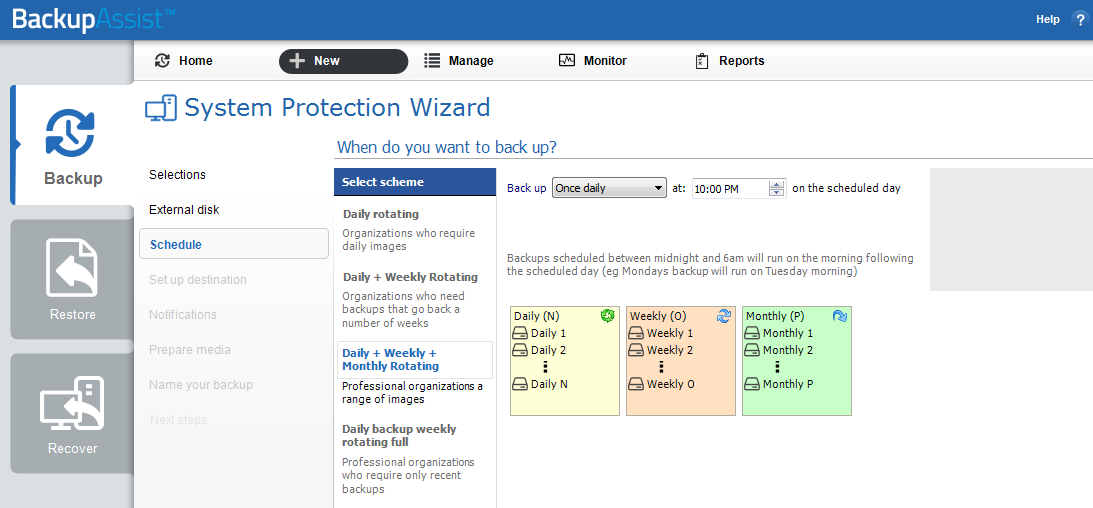
Task: Click the Manage list icon
Action: [x=432, y=61]
